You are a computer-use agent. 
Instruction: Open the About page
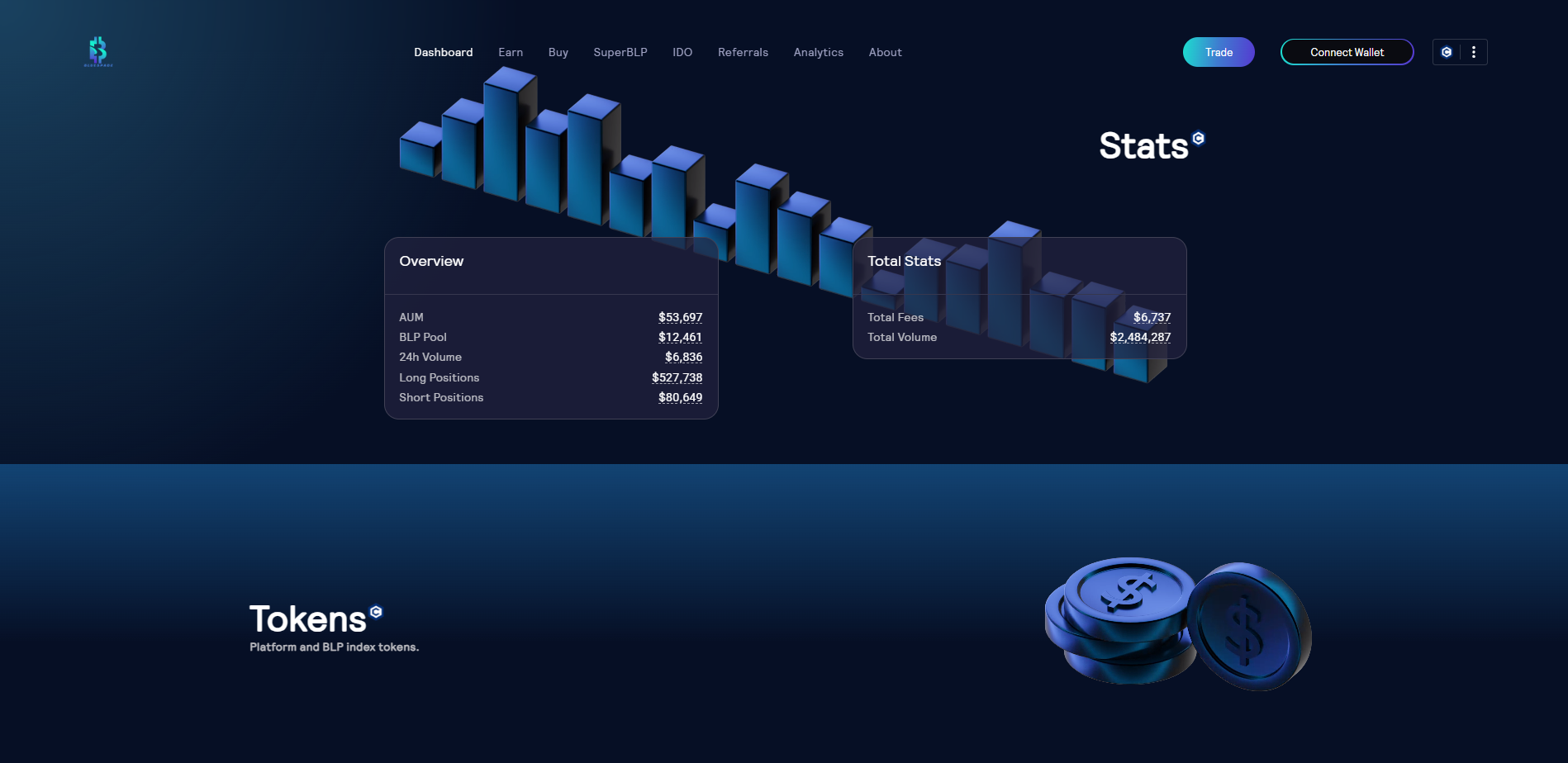click(x=886, y=52)
